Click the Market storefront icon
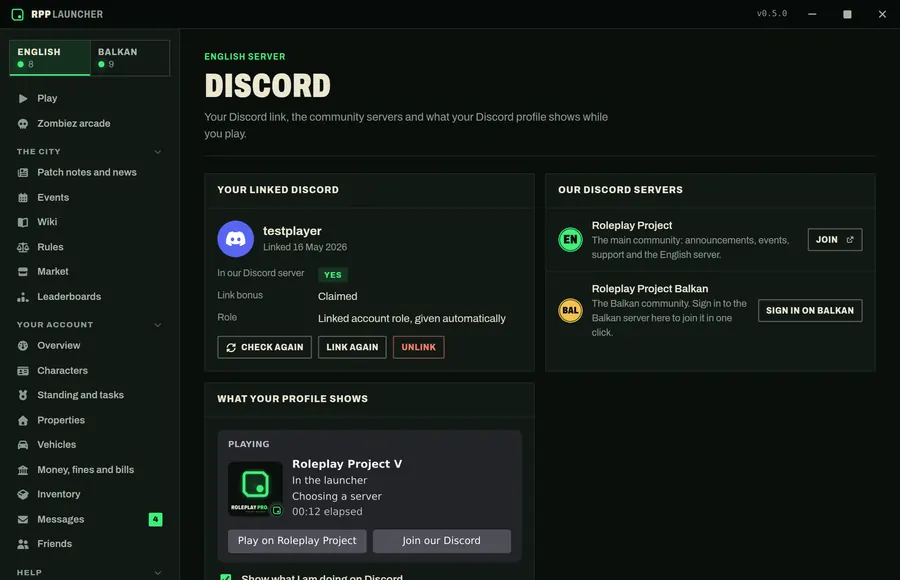The image size is (900, 580). [x=23, y=272]
